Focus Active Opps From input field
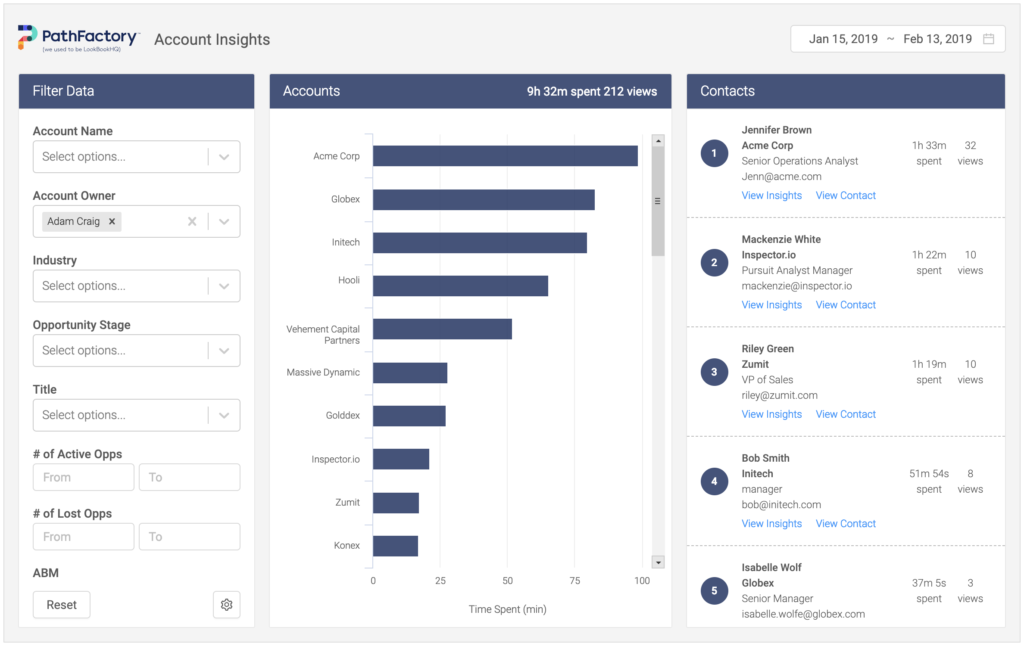1024x646 pixels. (83, 478)
